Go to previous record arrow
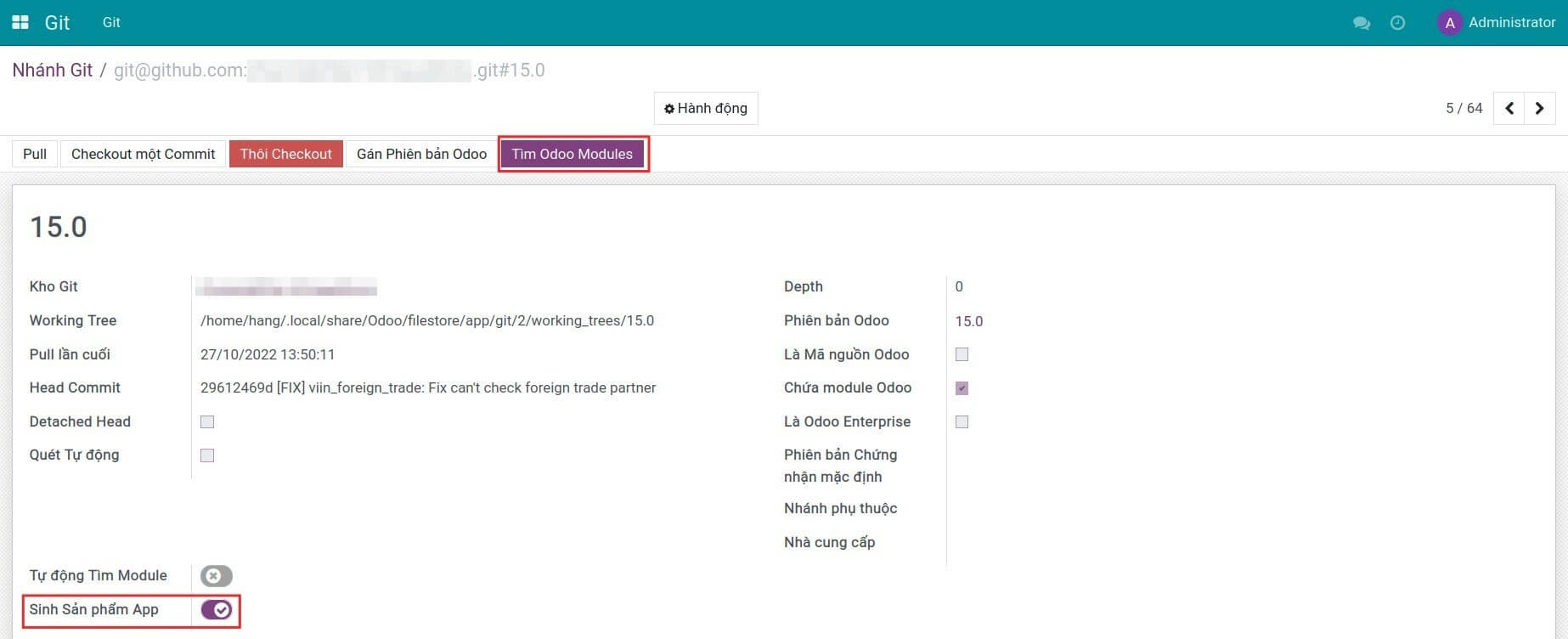 (1509, 108)
